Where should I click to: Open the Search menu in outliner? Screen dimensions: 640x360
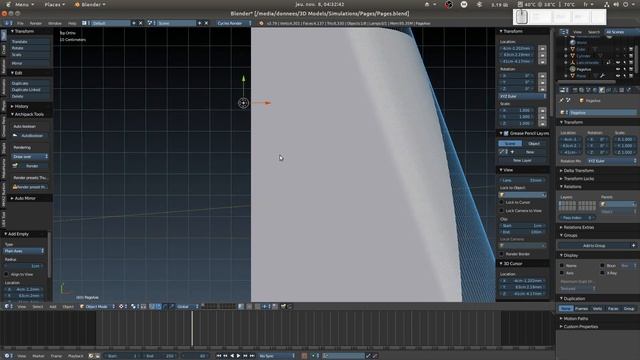[x=594, y=31]
